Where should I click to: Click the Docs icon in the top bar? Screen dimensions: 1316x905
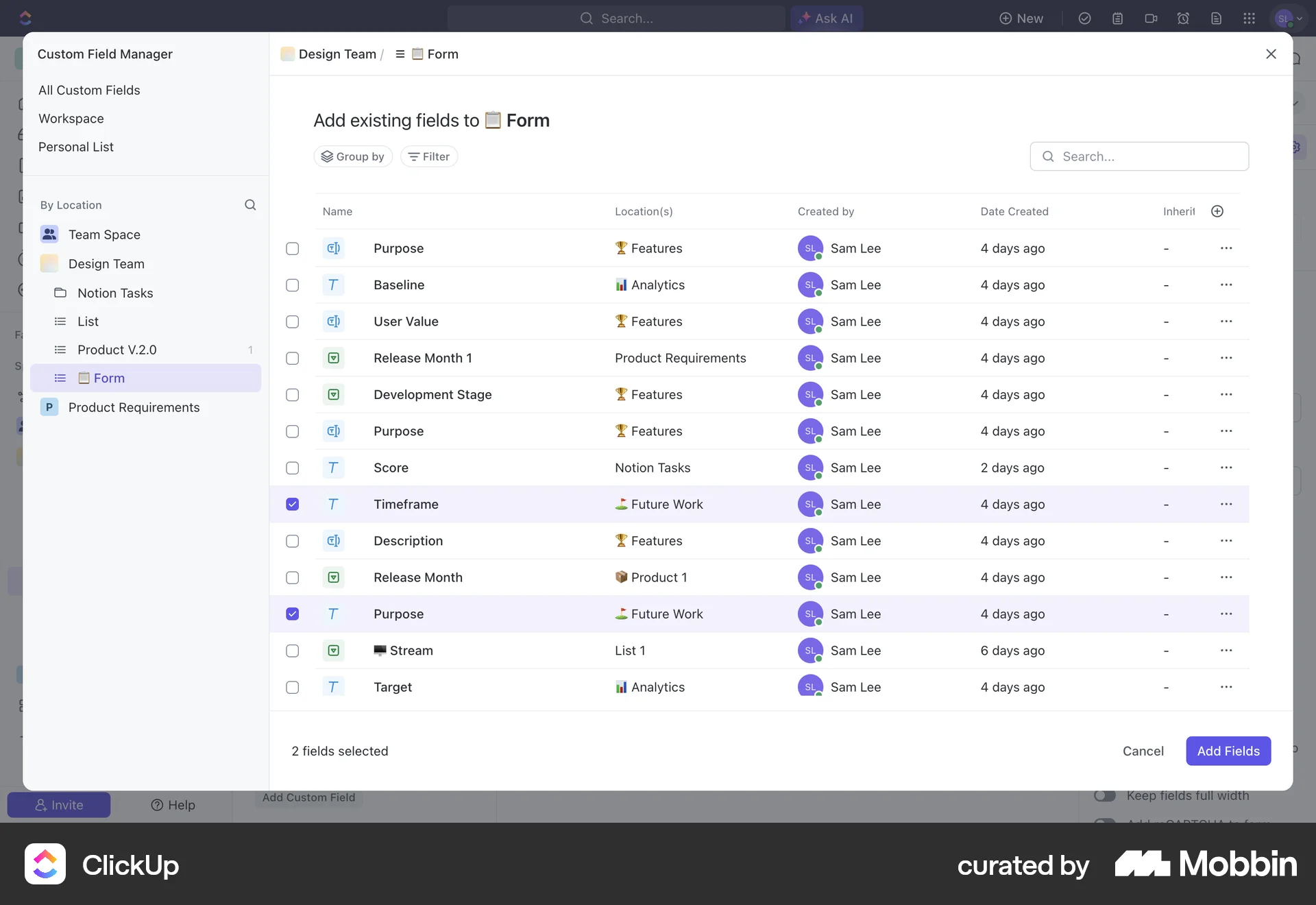pos(1217,19)
